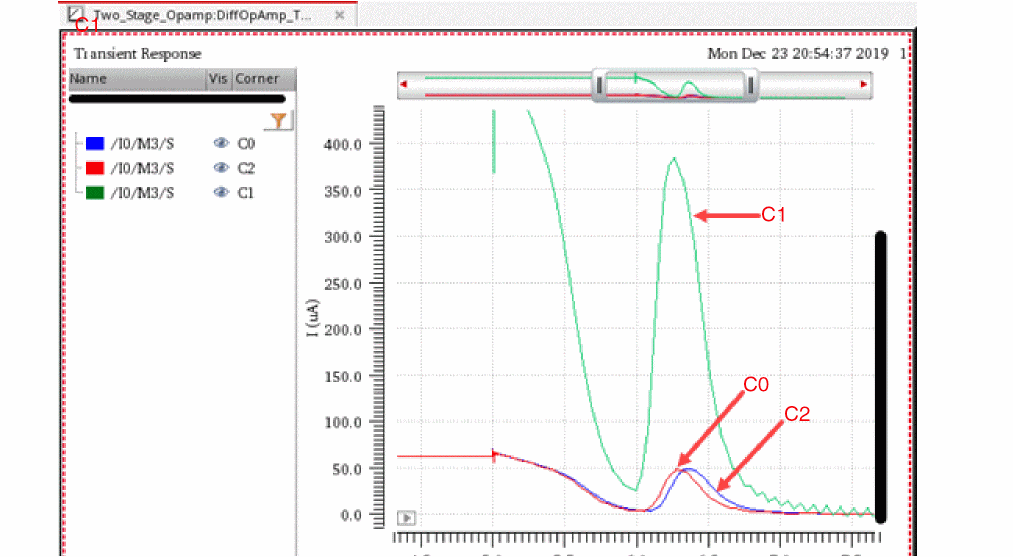Select the red /I0/M3/S signal row
This screenshot has height=557, width=1013.
pos(171,168)
